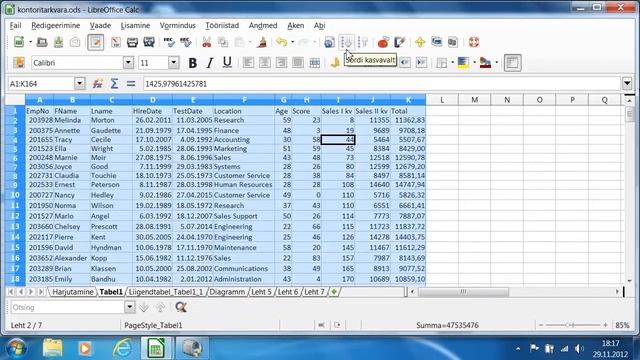Save the document with Save icon
This screenshot has height=360, width=640.
pyautogui.click(x=58, y=42)
